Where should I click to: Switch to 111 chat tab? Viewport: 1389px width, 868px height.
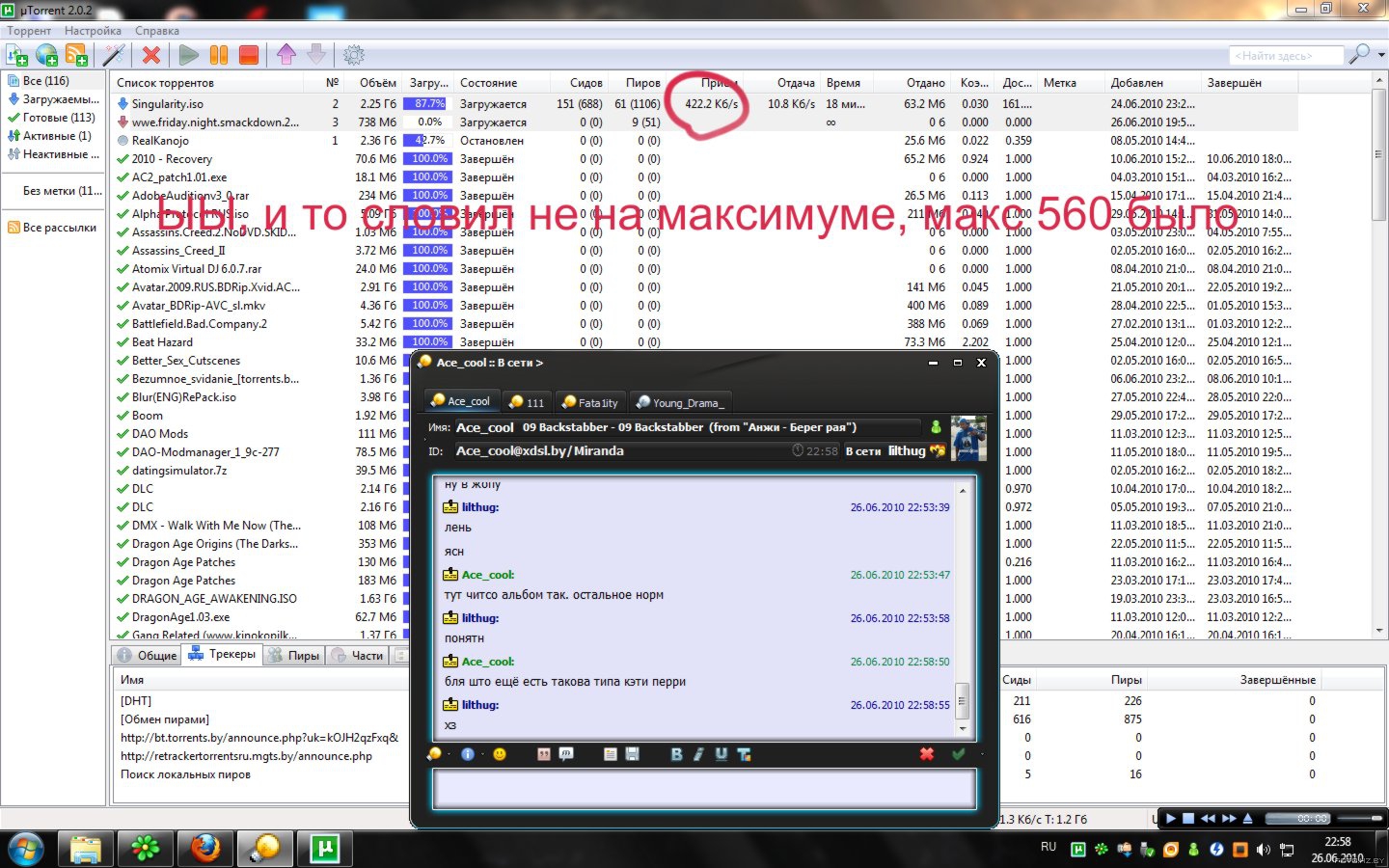[529, 402]
